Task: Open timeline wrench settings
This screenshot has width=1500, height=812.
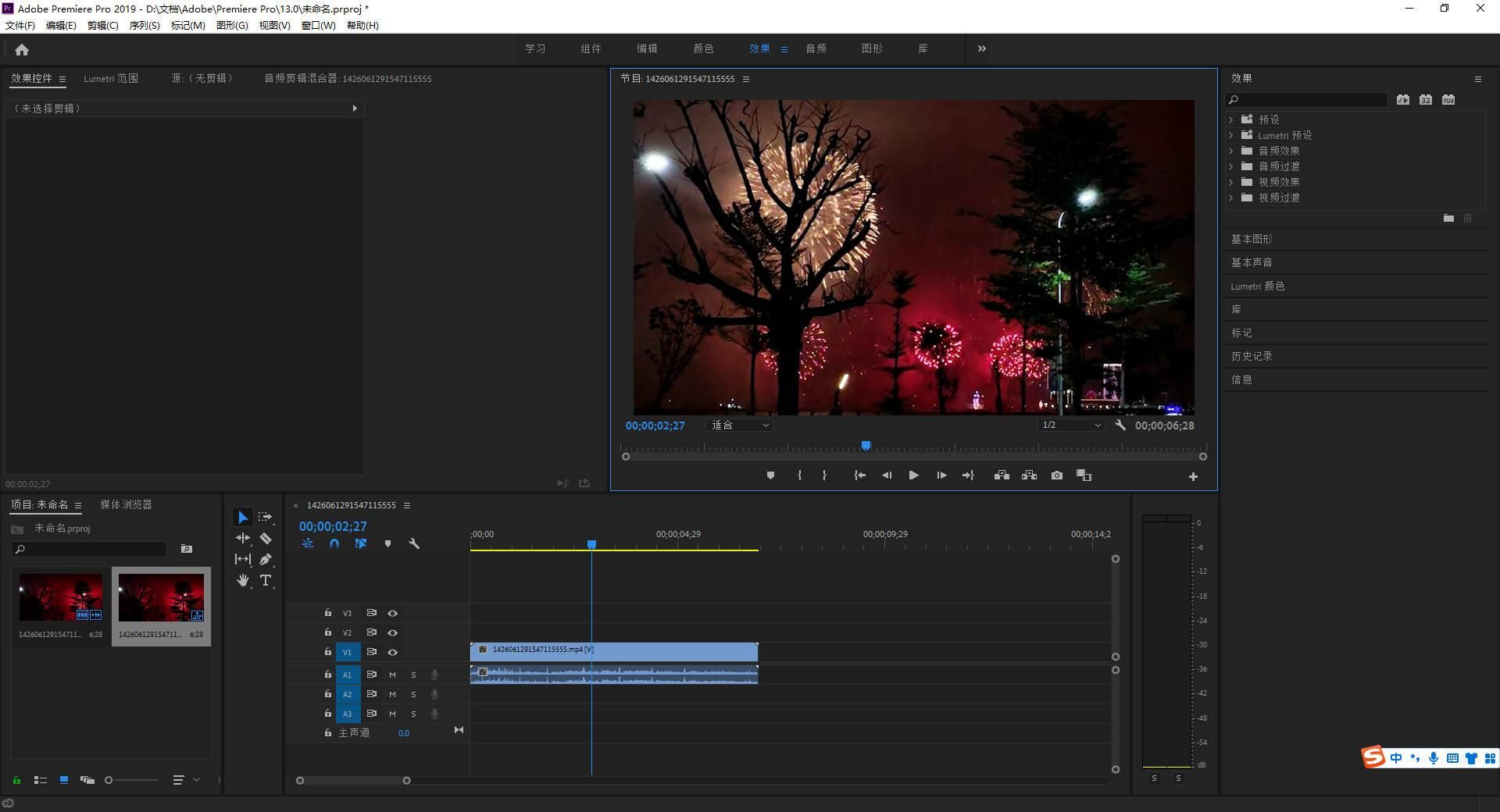Action: (414, 543)
